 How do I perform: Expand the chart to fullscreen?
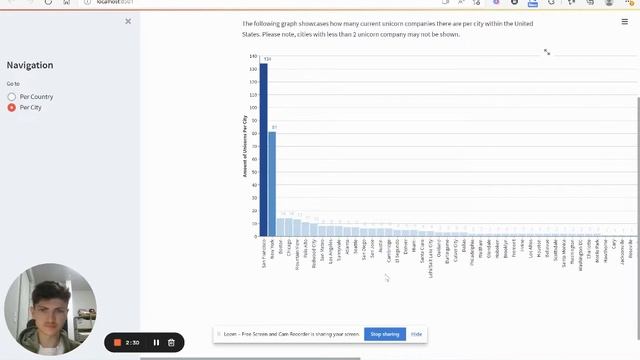click(x=547, y=52)
